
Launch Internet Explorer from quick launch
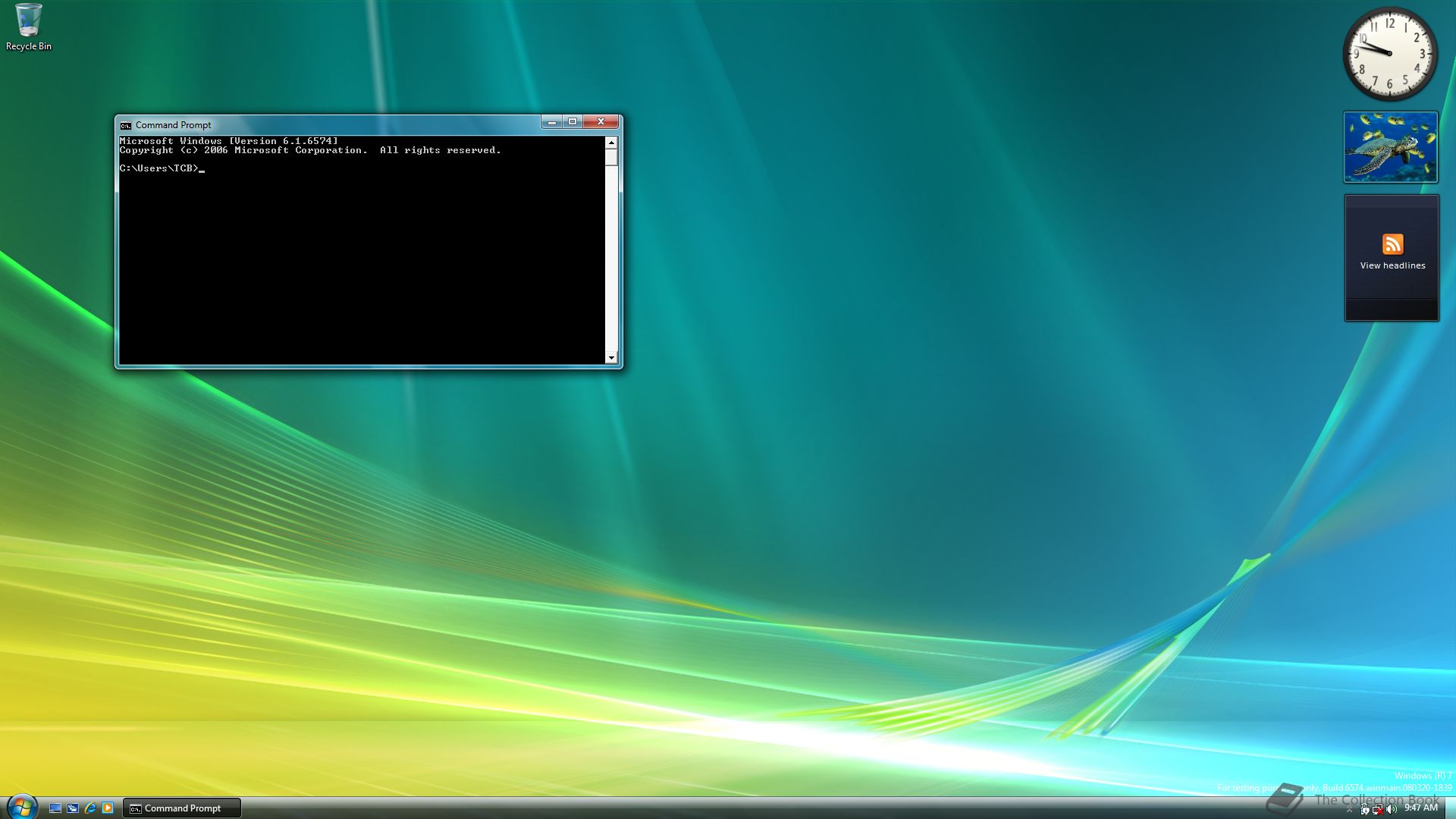click(x=90, y=808)
